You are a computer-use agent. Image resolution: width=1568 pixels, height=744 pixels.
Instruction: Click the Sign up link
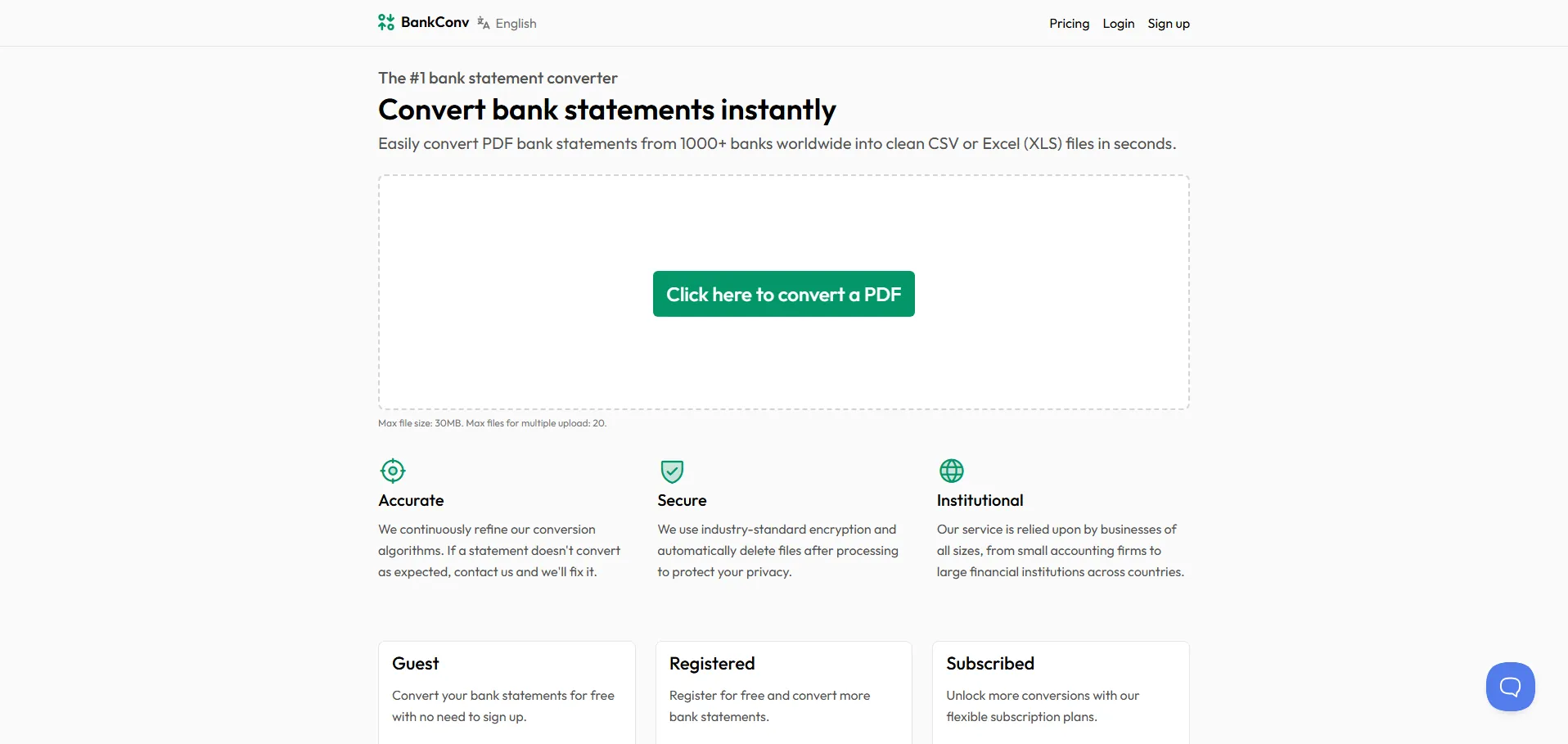[1168, 24]
